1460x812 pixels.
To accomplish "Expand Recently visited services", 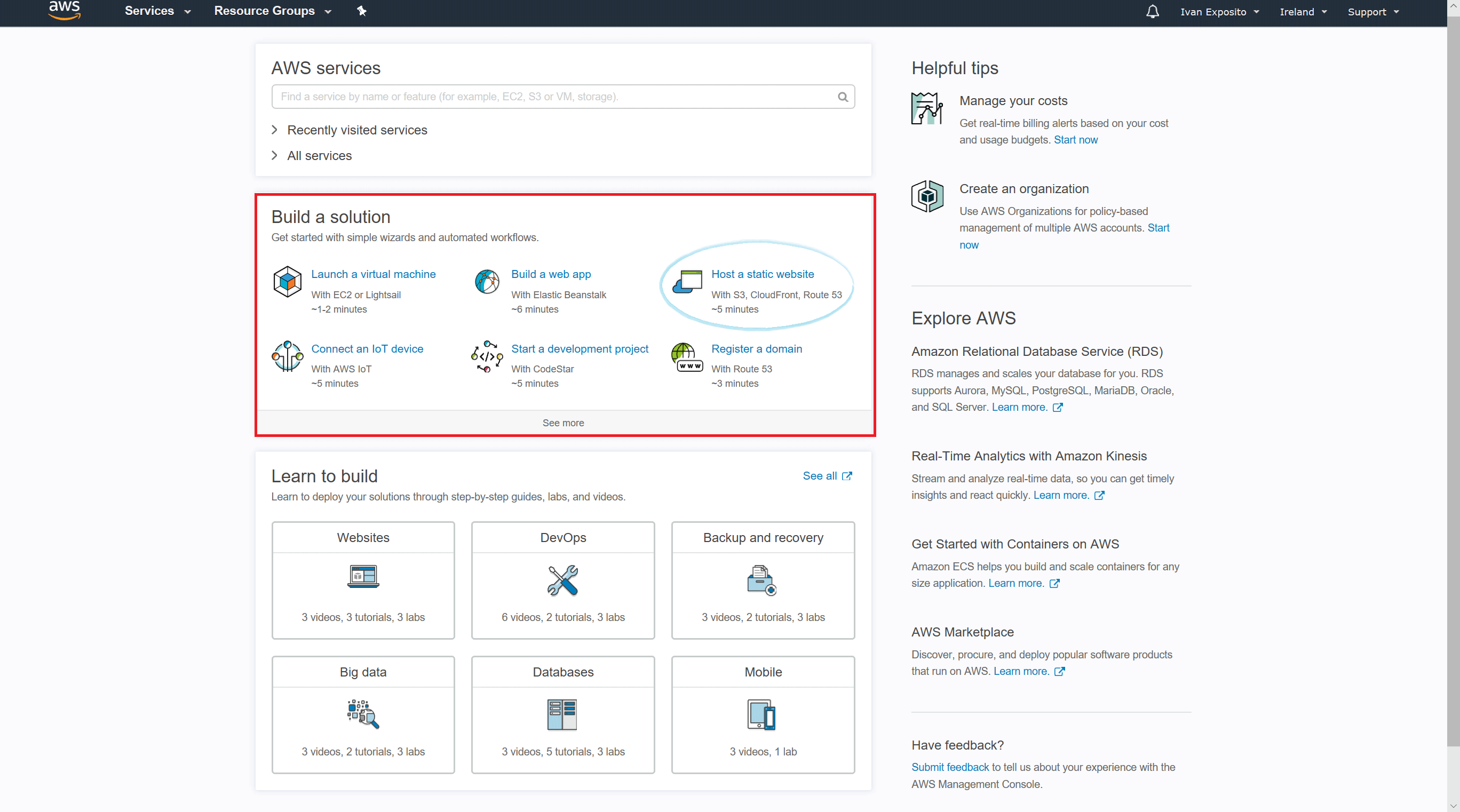I will click(349, 130).
